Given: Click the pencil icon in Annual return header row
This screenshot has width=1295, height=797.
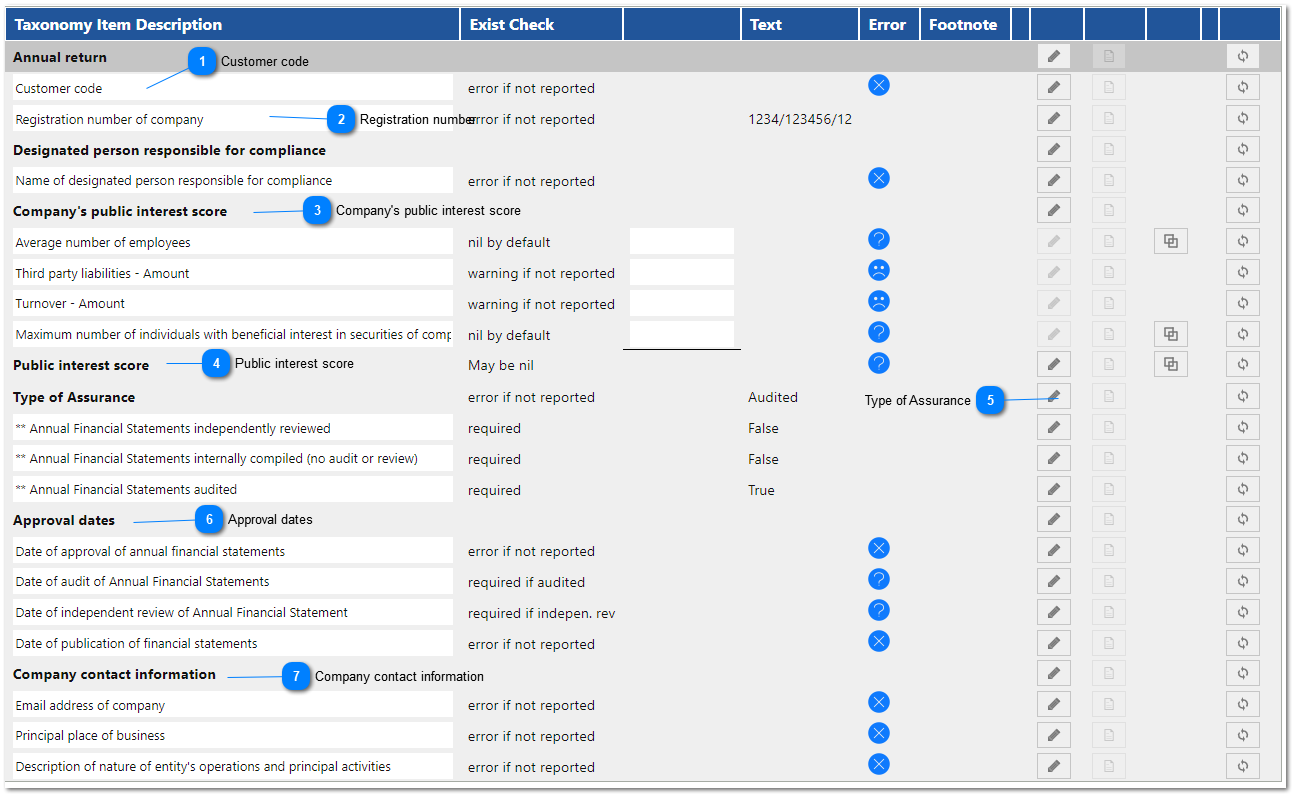Looking at the screenshot, I should [x=1053, y=56].
